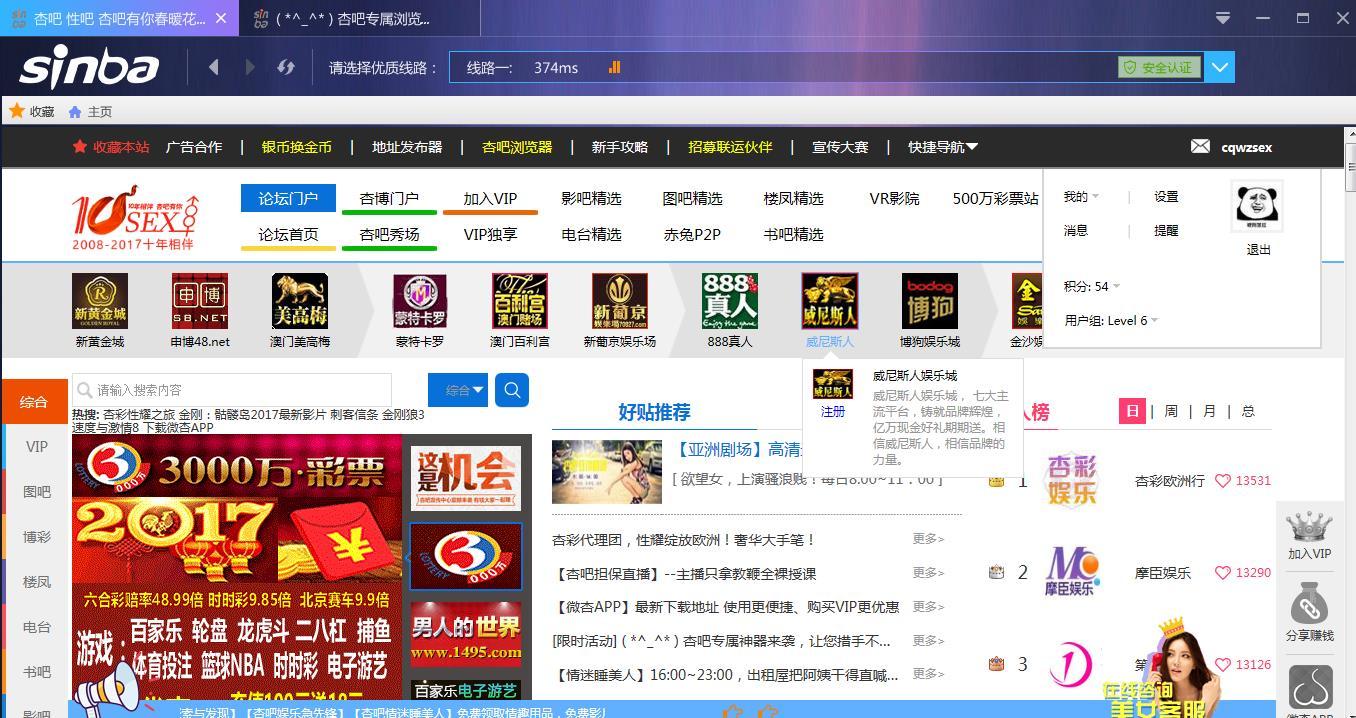This screenshot has width=1356, height=718.
Task: Click the 澳门百利宫 logo icon
Action: point(520,301)
